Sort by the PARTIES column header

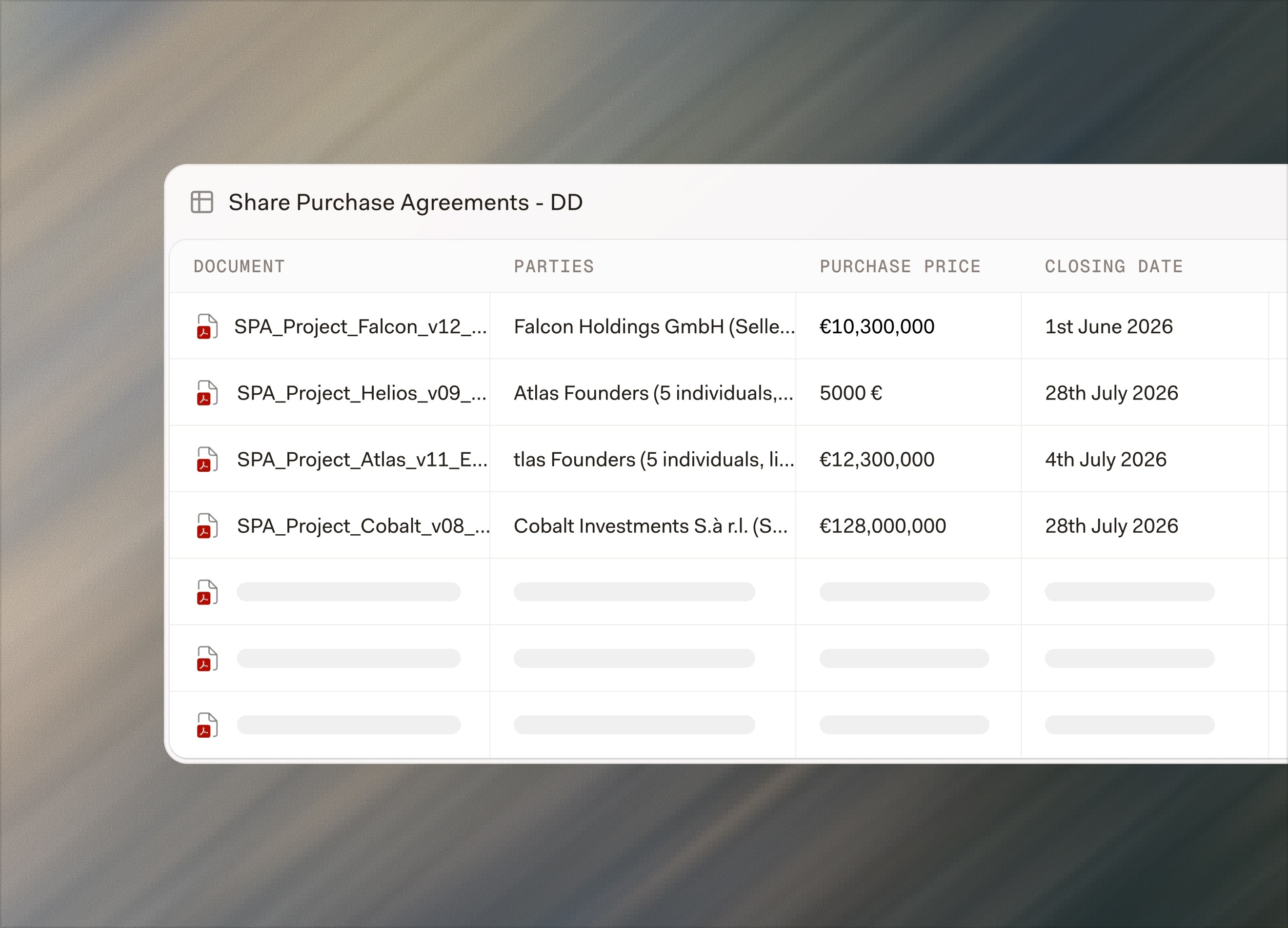554,266
